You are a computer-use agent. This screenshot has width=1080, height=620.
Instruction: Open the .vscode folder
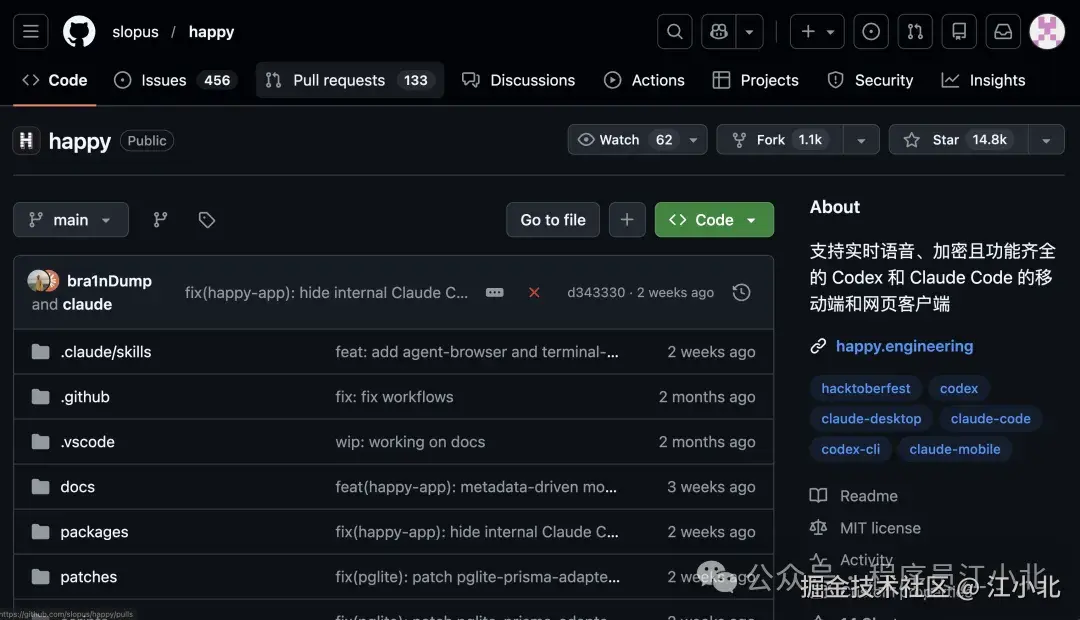click(x=87, y=442)
